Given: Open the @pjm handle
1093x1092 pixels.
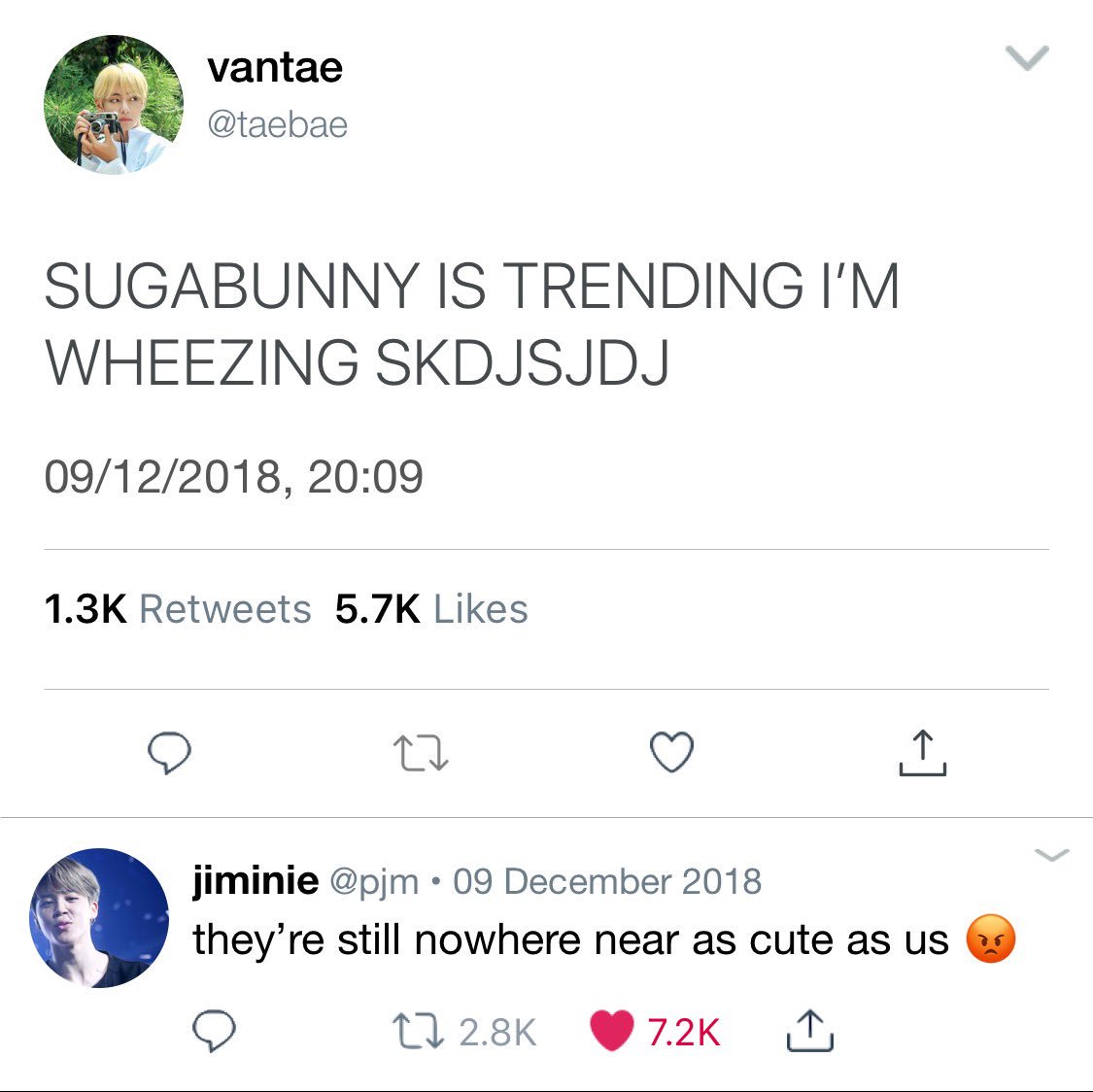Looking at the screenshot, I should click(374, 882).
